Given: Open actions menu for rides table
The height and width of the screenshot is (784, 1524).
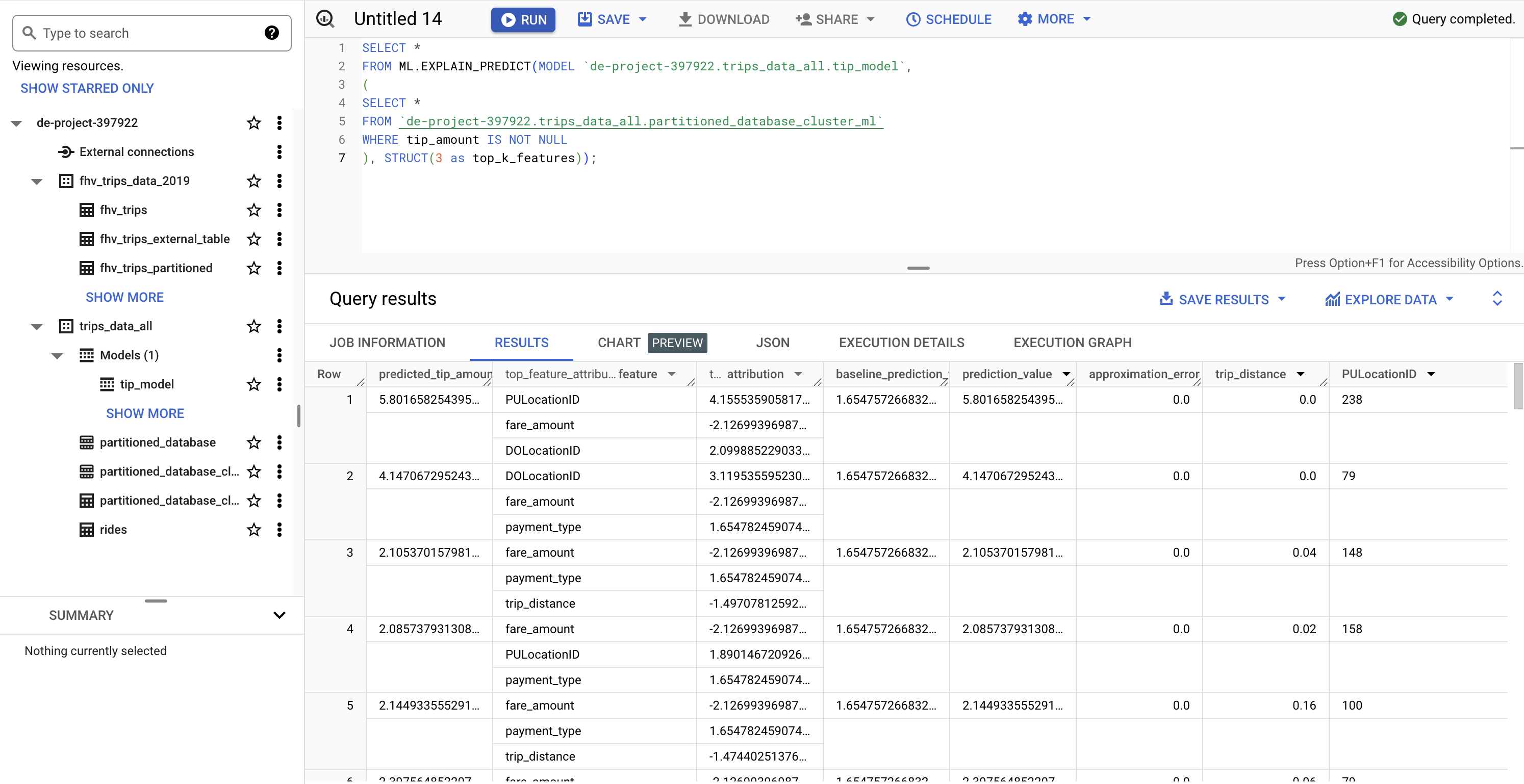Looking at the screenshot, I should coord(279,530).
